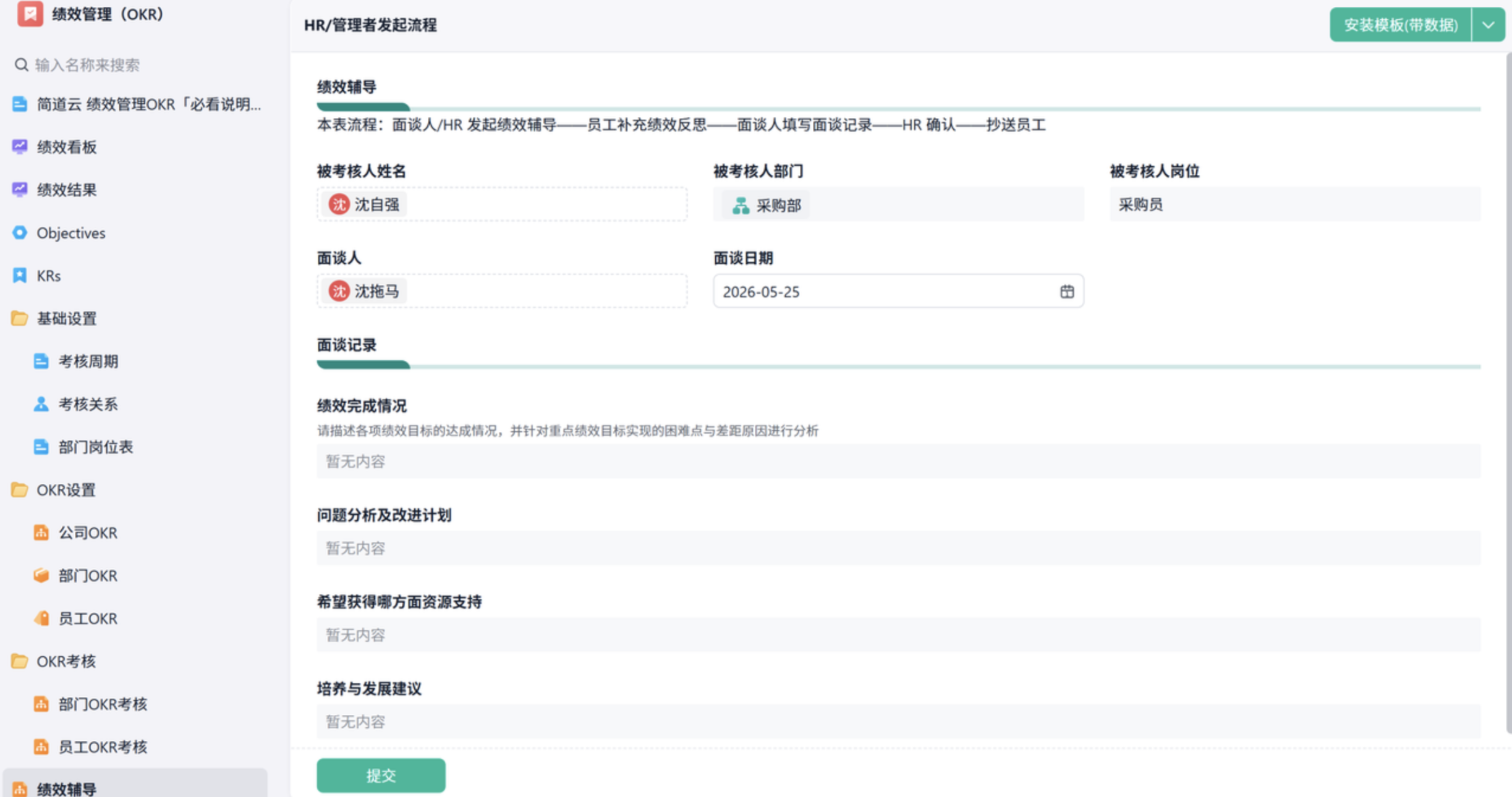Click the 被考核人部门 field
This screenshot has width=1512, height=797.
[898, 205]
